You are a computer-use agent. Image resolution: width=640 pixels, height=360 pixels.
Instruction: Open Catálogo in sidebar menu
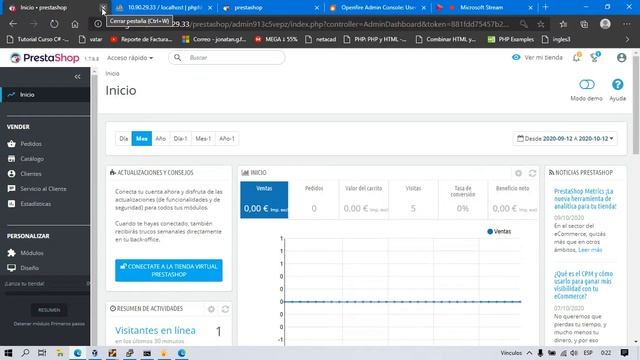(x=32, y=159)
